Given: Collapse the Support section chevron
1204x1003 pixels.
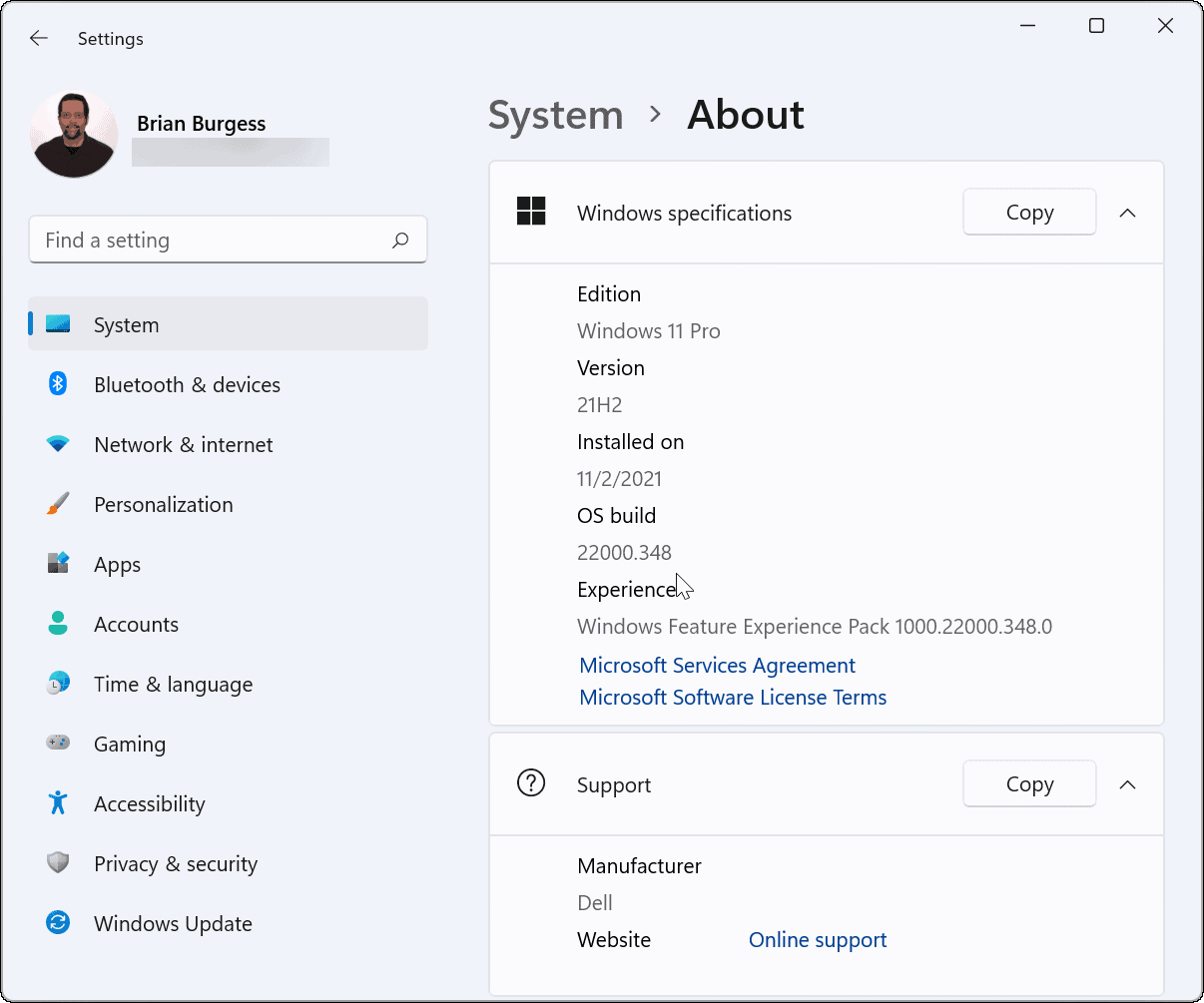Looking at the screenshot, I should coord(1128,784).
